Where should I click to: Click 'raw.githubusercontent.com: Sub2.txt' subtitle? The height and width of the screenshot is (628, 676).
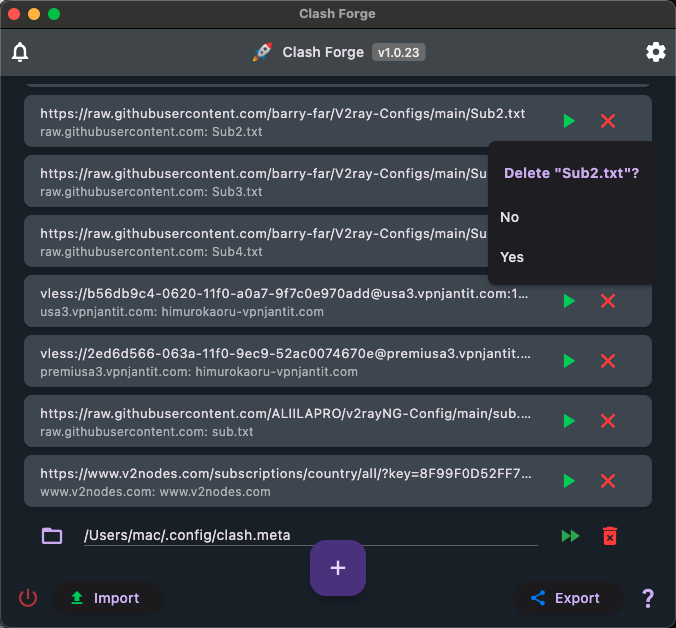point(151,131)
